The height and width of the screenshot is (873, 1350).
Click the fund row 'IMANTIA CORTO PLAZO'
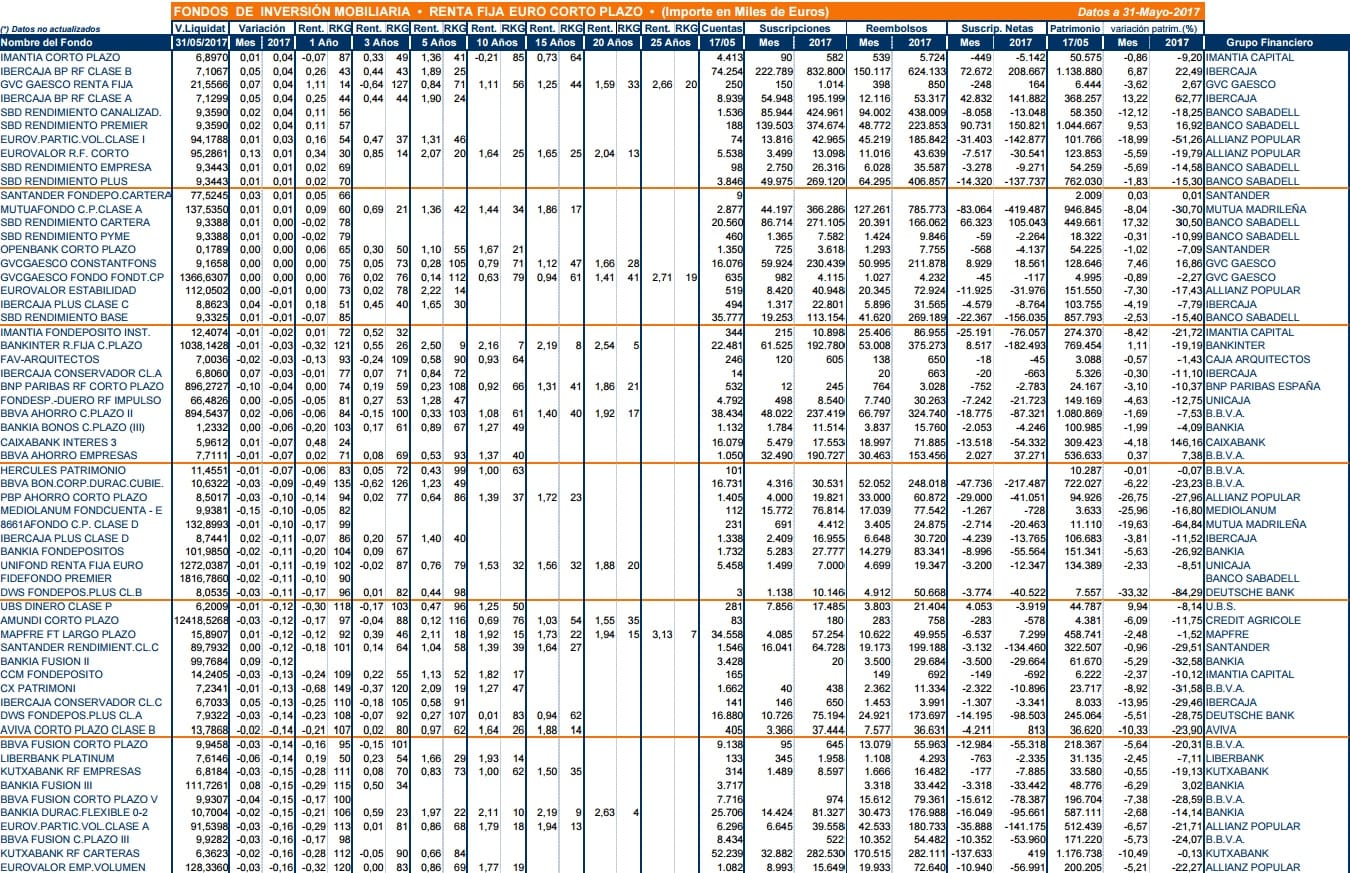[x=675, y=58]
